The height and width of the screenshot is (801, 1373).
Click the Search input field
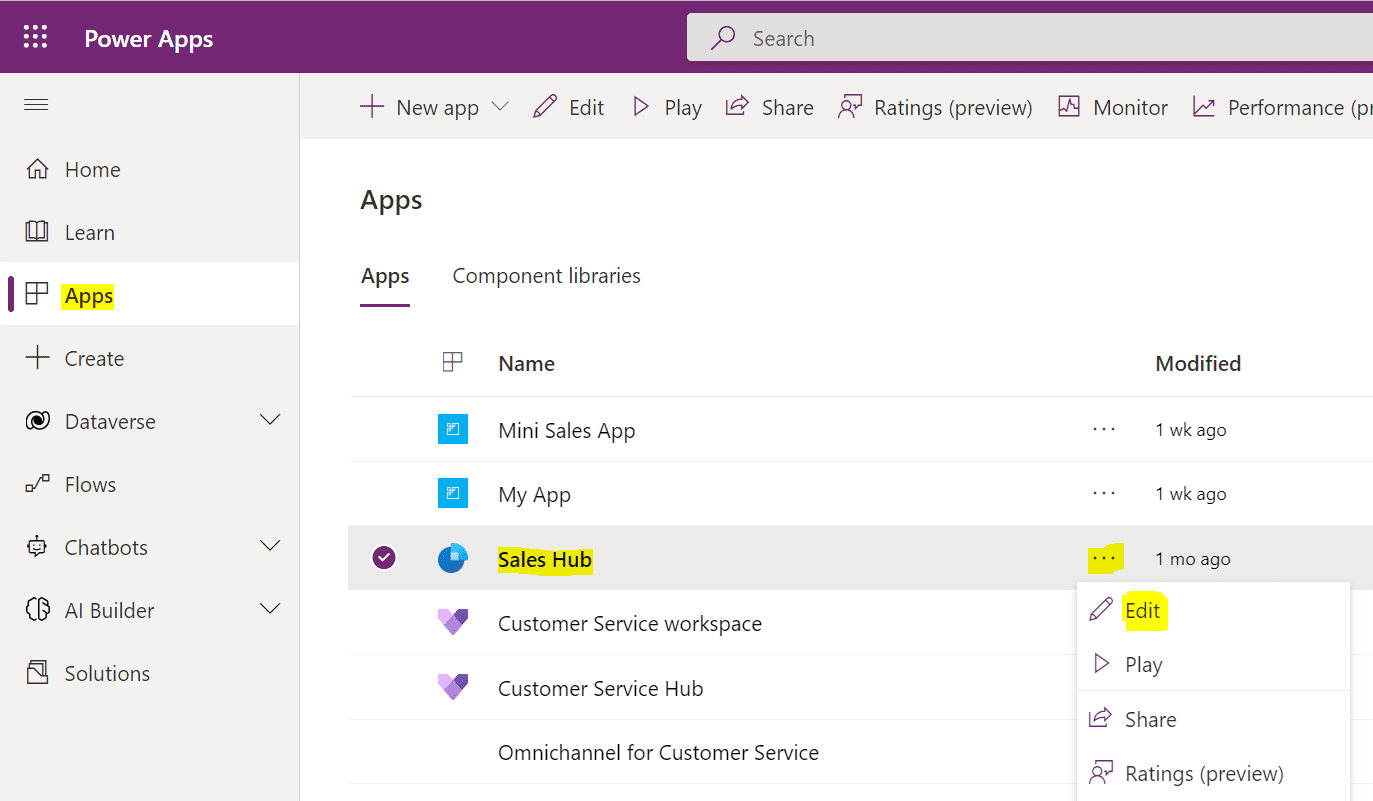[x=1030, y=38]
